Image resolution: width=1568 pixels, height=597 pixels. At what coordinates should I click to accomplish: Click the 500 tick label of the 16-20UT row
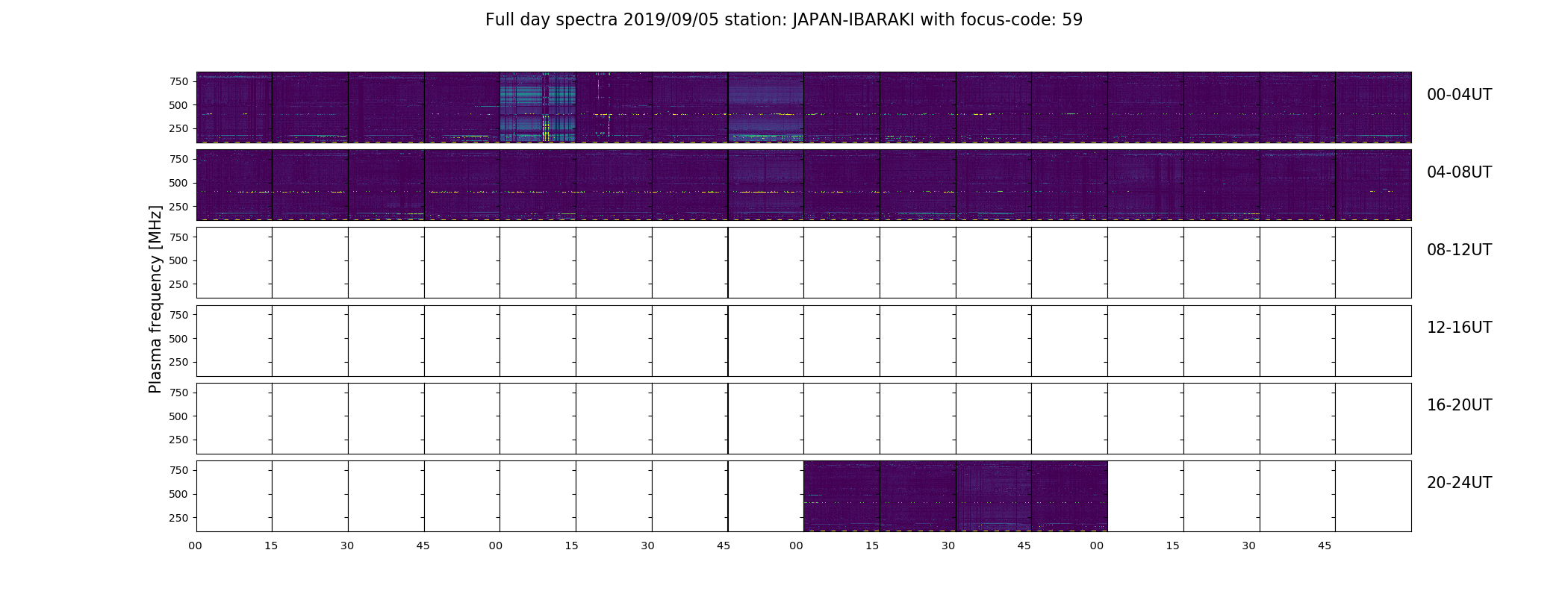[x=178, y=416]
